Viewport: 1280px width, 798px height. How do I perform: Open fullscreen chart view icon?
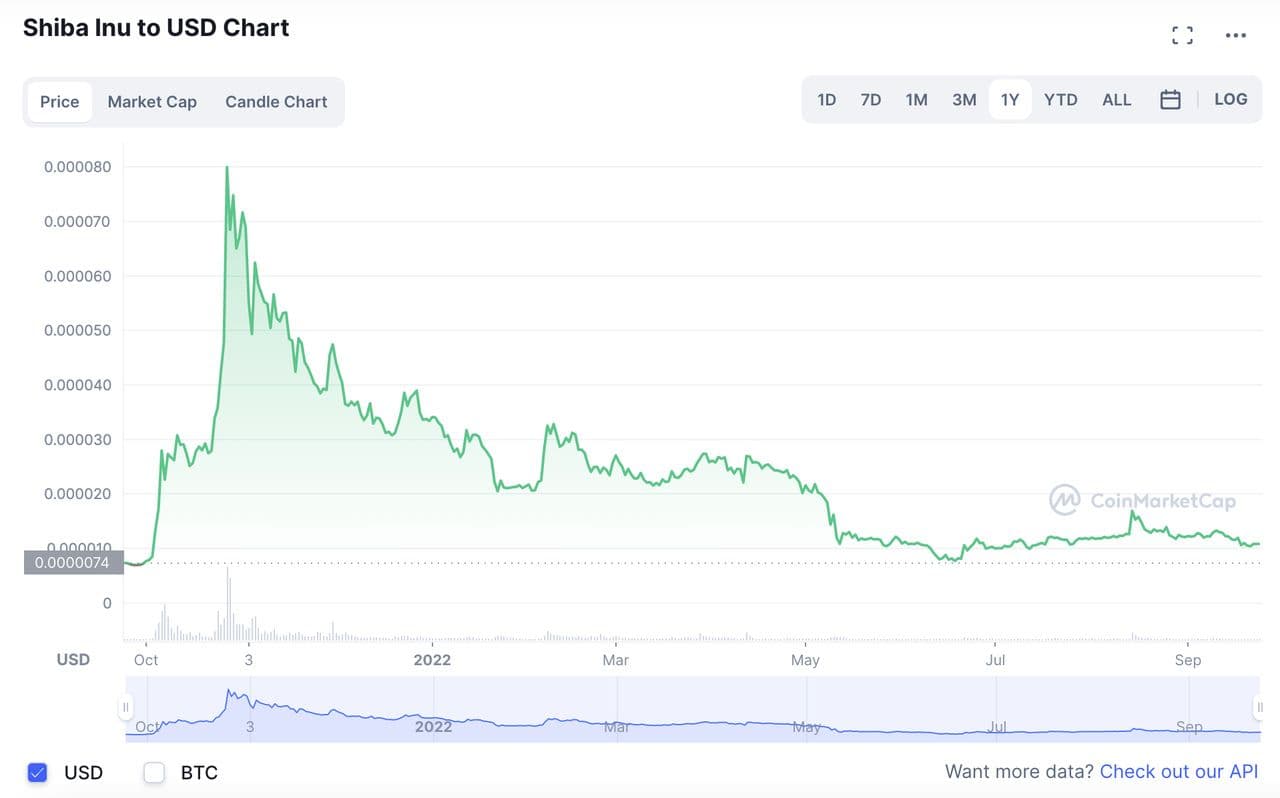(1182, 36)
